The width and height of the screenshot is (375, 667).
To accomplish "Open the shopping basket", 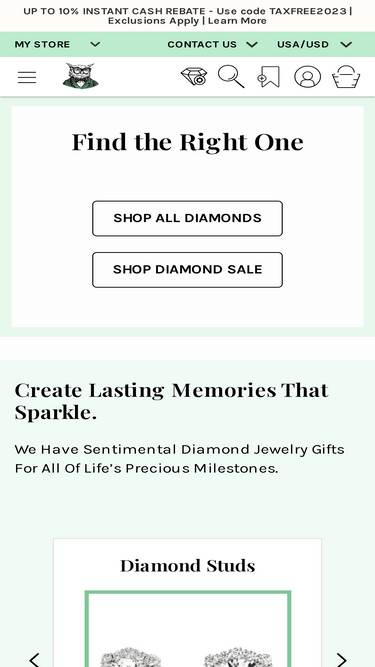I will point(346,77).
